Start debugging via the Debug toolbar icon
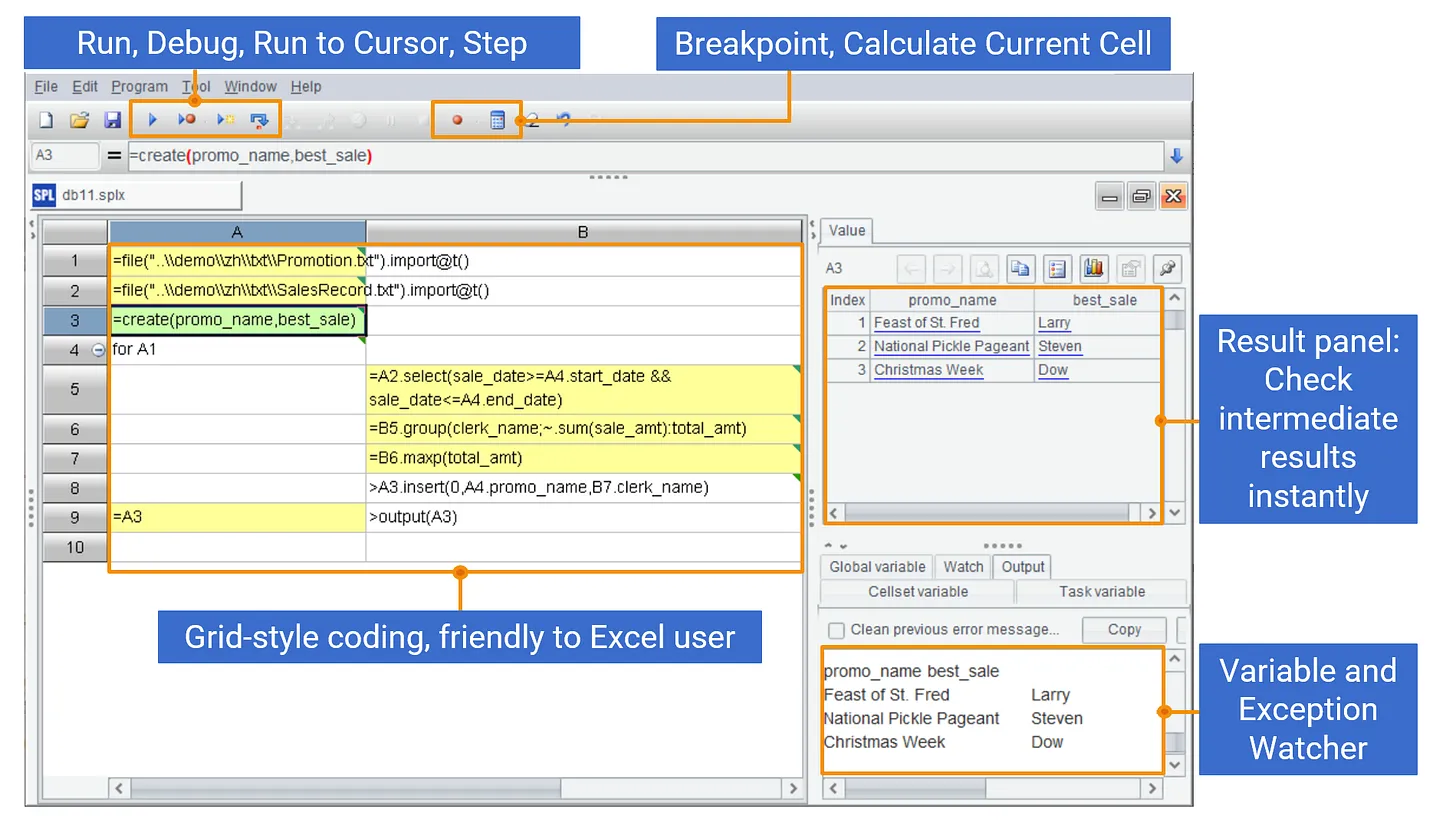Screen dimensions: 1456x823 tap(186, 120)
